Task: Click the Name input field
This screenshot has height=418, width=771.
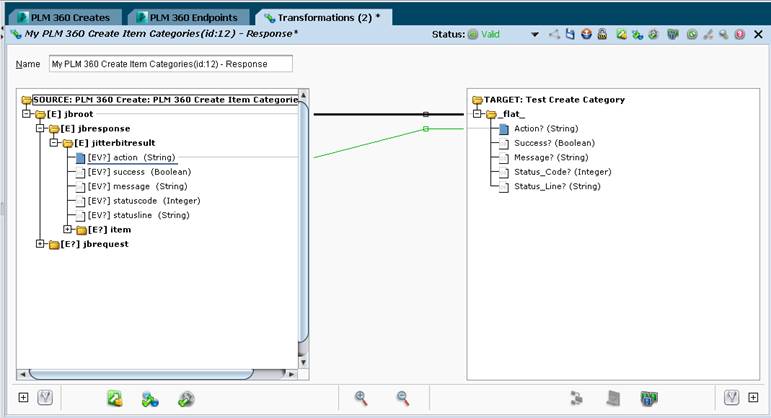Action: pyautogui.click(x=171, y=64)
